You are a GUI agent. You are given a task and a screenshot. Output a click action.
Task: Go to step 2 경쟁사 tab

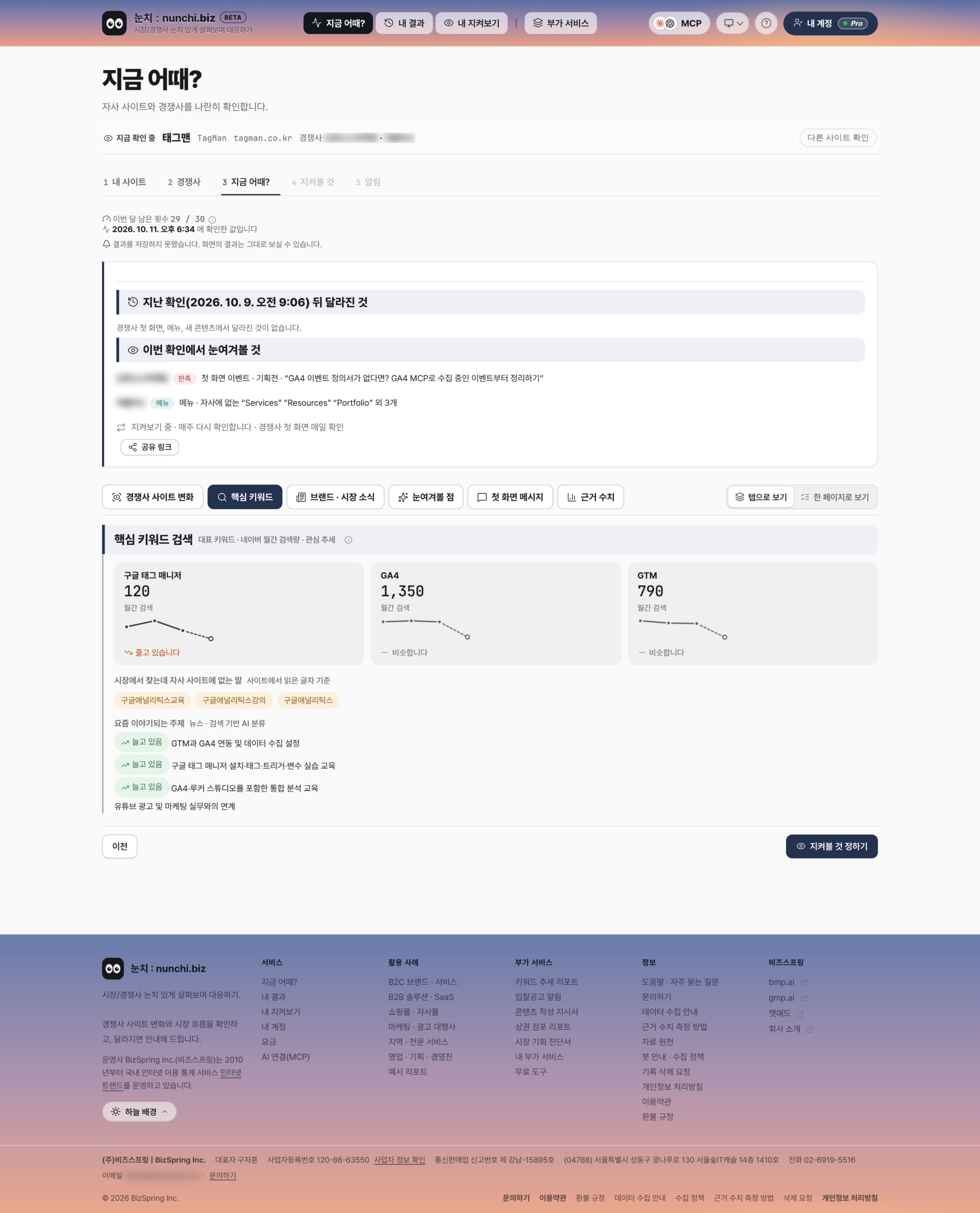[x=184, y=182]
